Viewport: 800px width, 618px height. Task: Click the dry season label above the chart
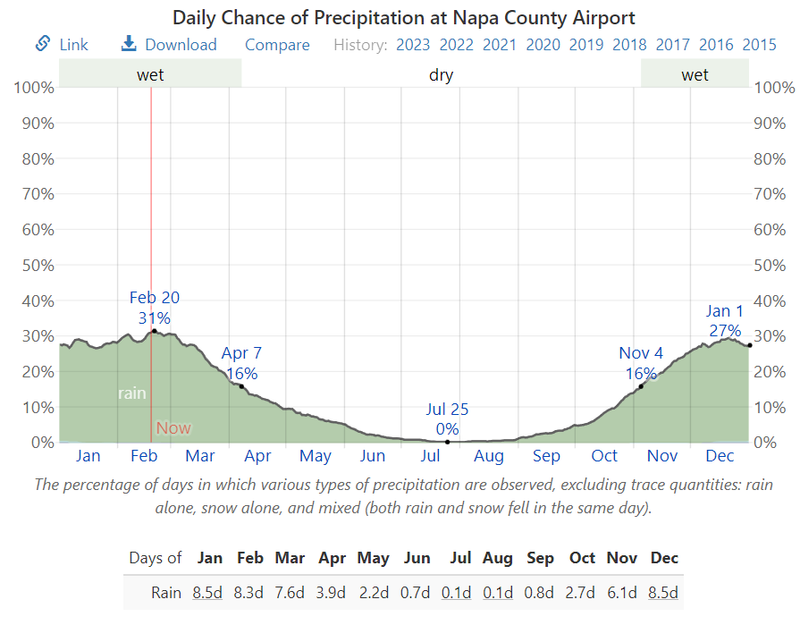click(x=441, y=74)
